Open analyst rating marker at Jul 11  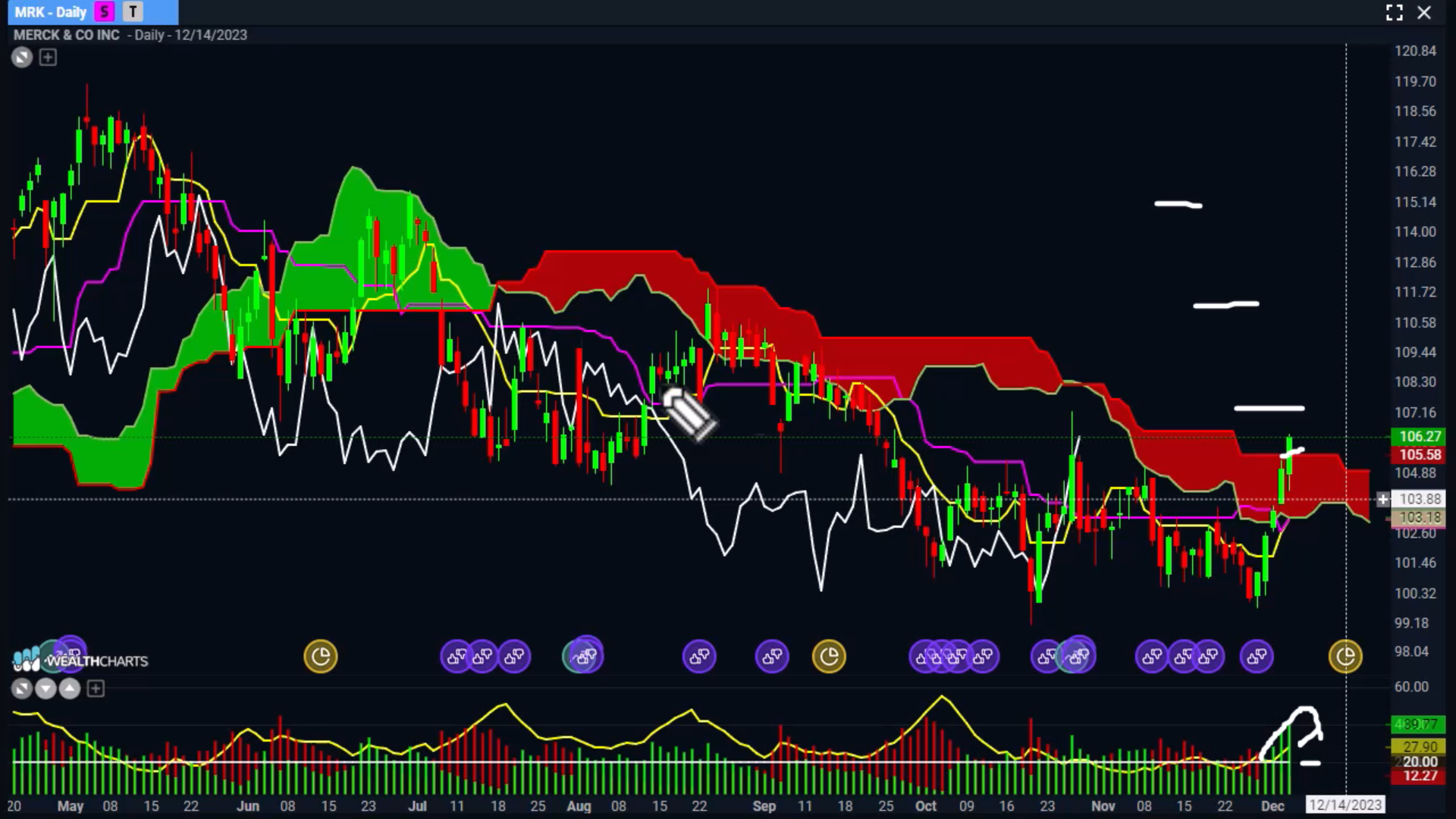[x=457, y=656]
